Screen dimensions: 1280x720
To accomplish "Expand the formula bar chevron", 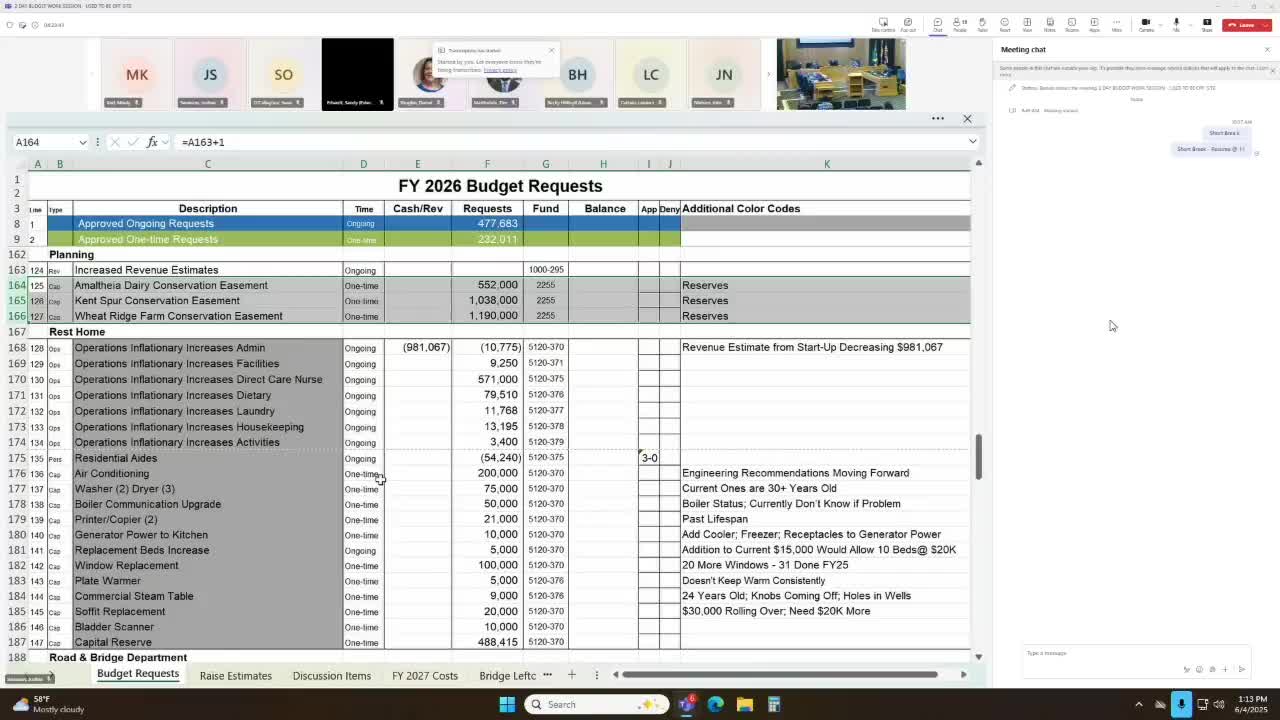I will [x=972, y=141].
